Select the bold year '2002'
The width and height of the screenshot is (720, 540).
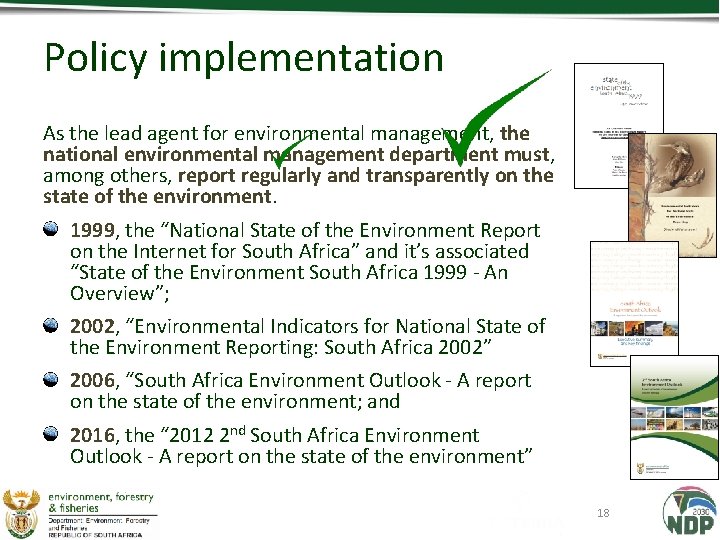tap(92, 326)
